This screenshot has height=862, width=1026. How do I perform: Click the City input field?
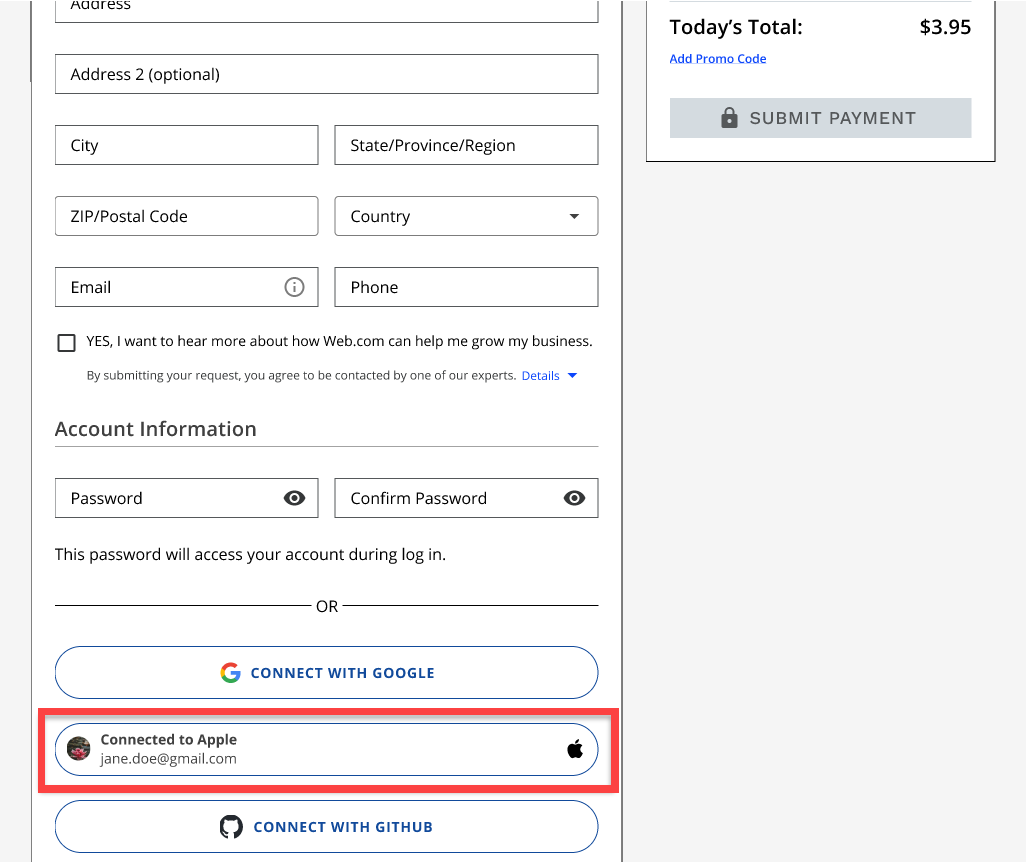186,145
